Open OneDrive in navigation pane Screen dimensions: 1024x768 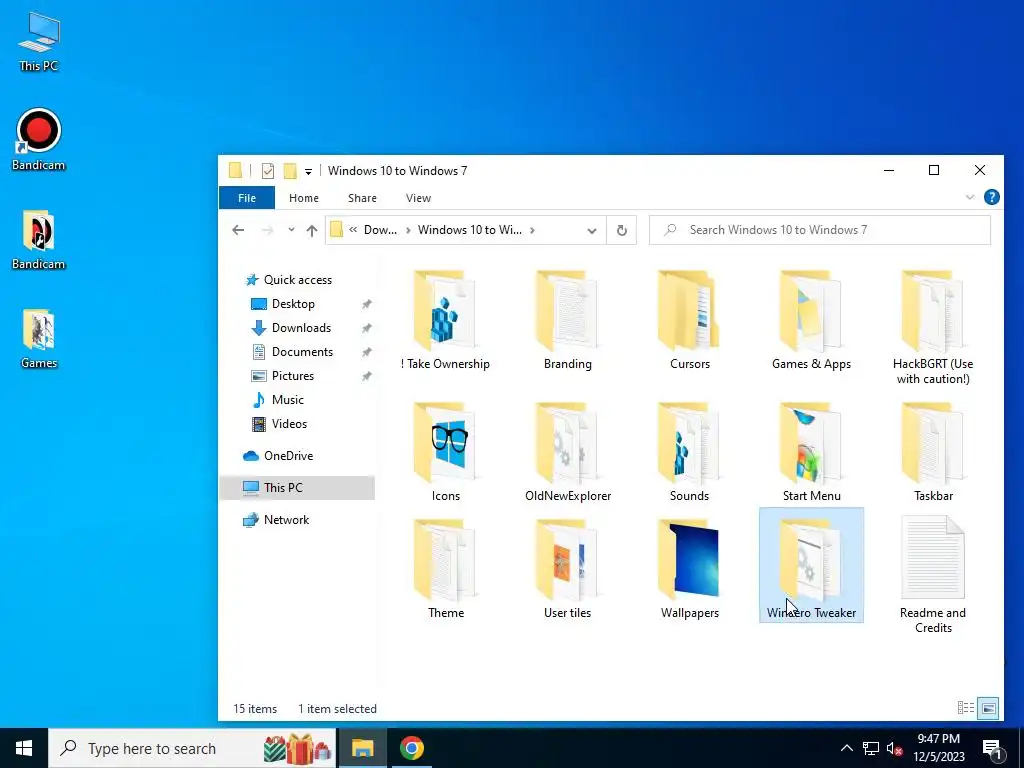[288, 456]
